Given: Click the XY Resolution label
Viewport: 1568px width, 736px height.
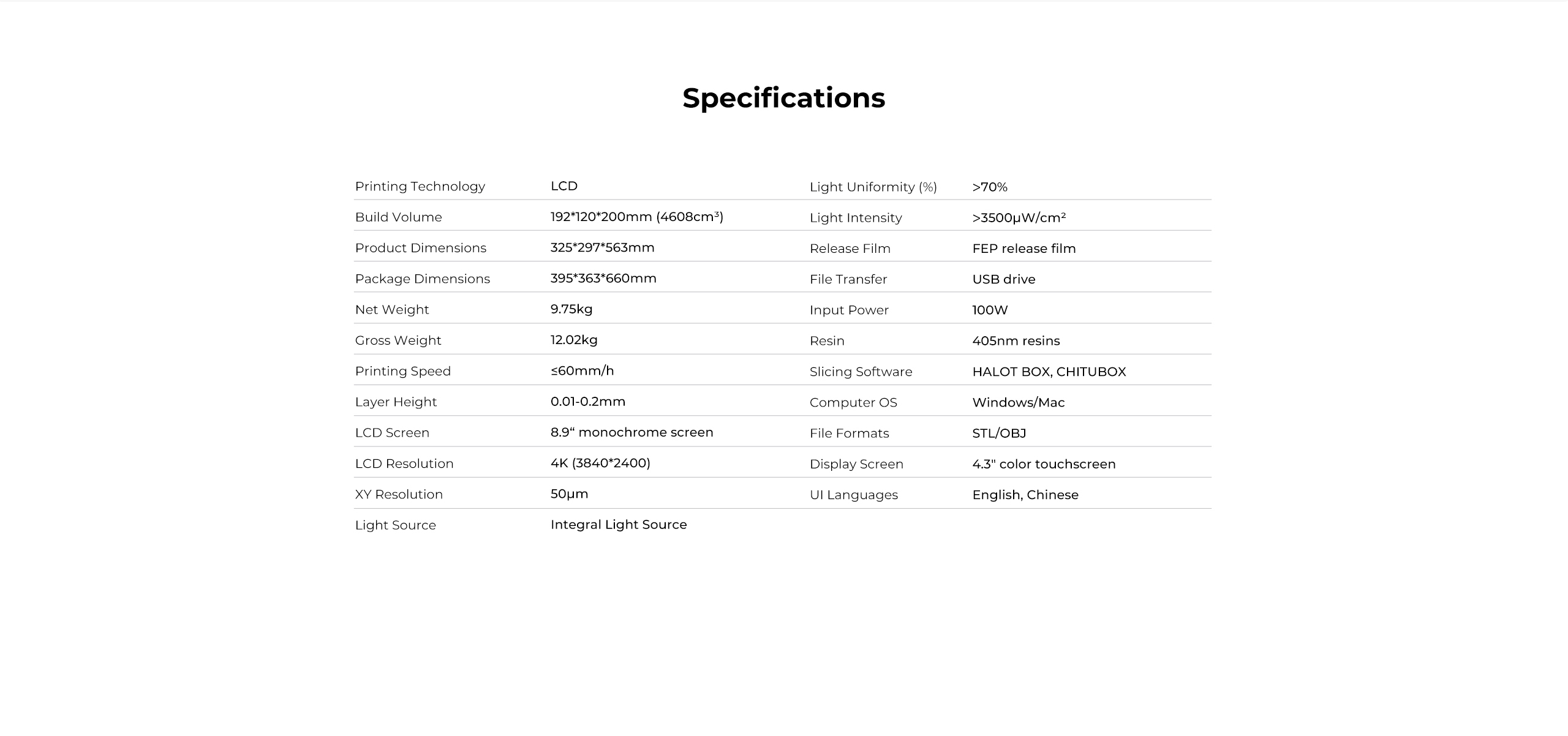Looking at the screenshot, I should pos(399,495).
